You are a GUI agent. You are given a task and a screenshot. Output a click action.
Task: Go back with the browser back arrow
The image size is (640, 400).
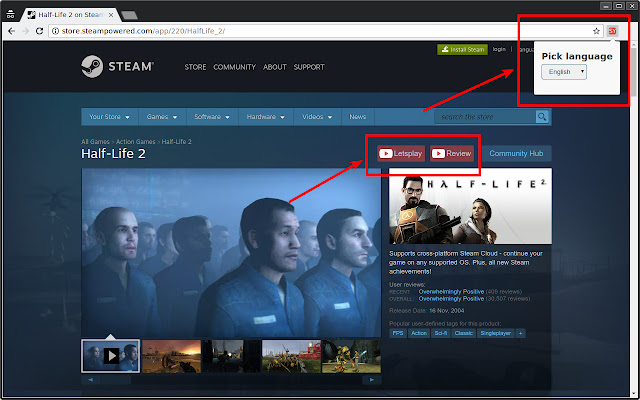(x=11, y=31)
